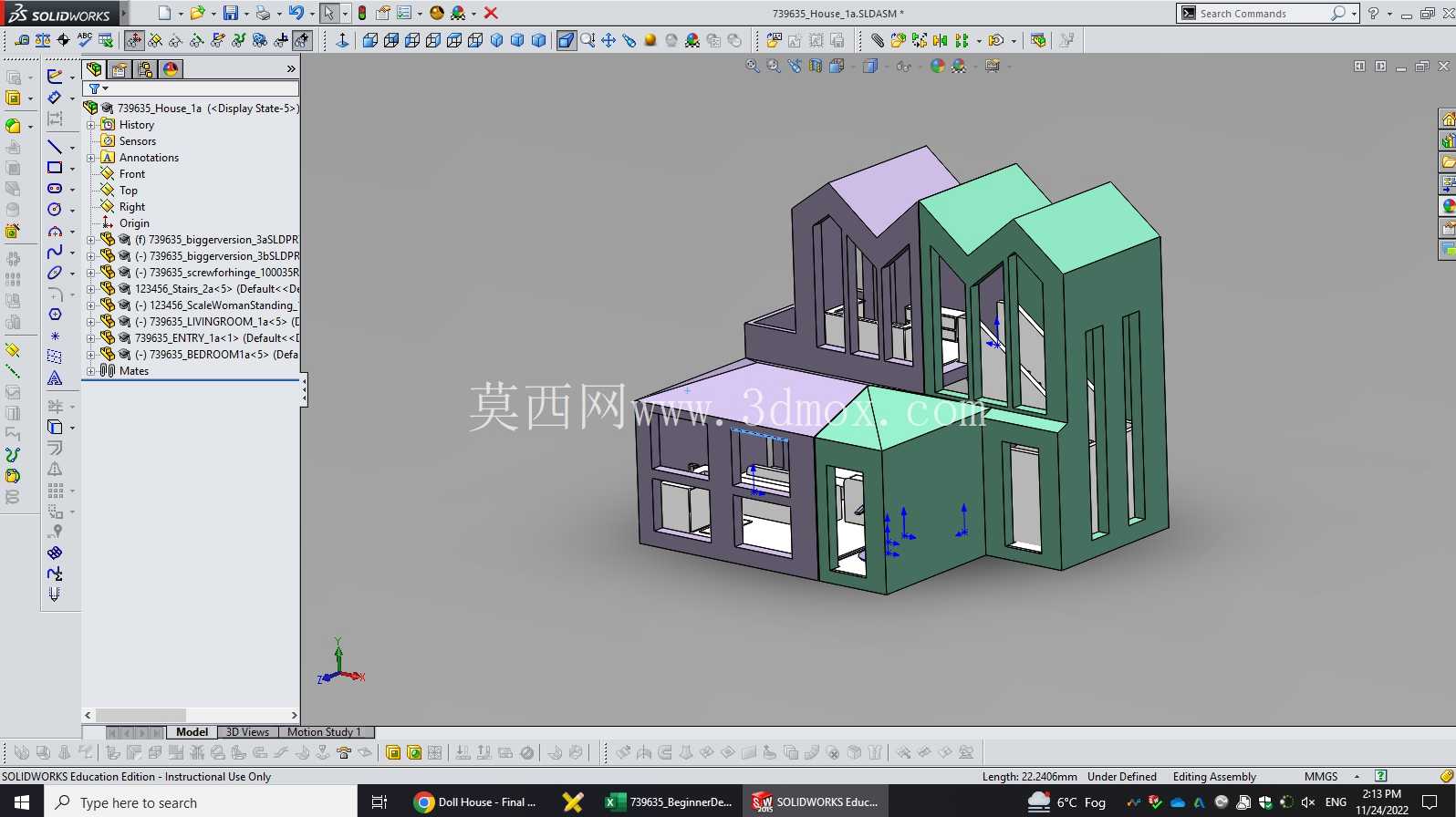Image resolution: width=1456 pixels, height=817 pixels.
Task: Run the ABC Spell Checker tool
Action: [x=85, y=40]
